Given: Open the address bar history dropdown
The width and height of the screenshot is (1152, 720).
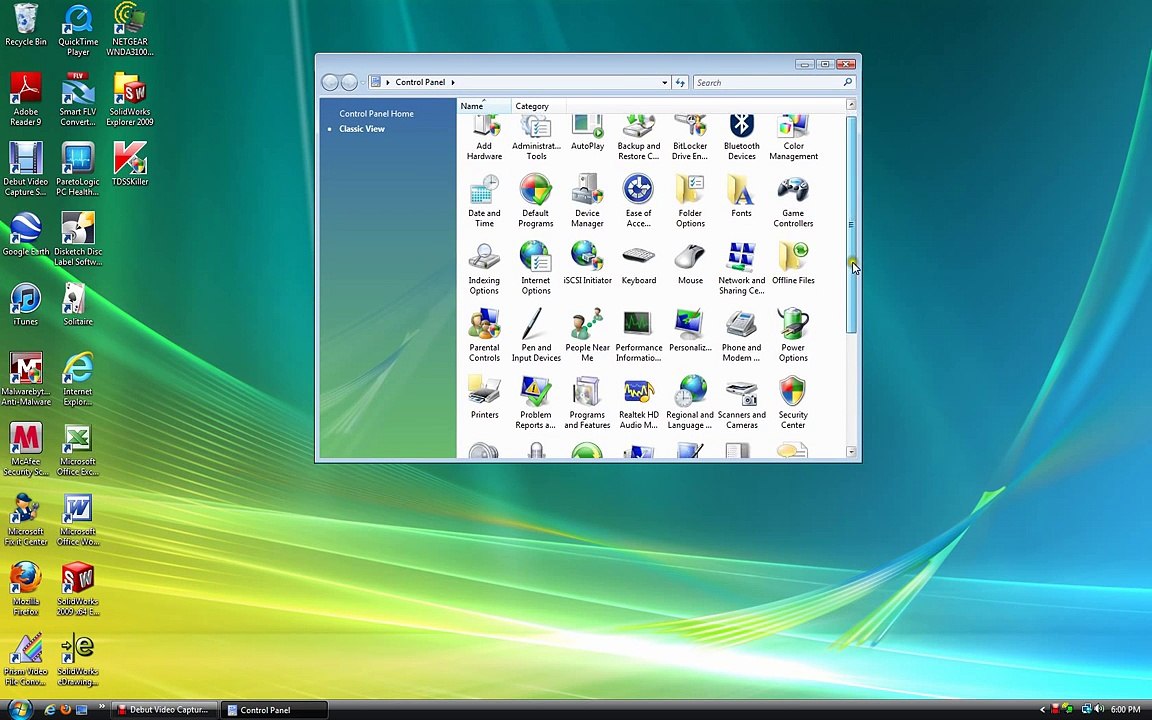Looking at the screenshot, I should (664, 83).
